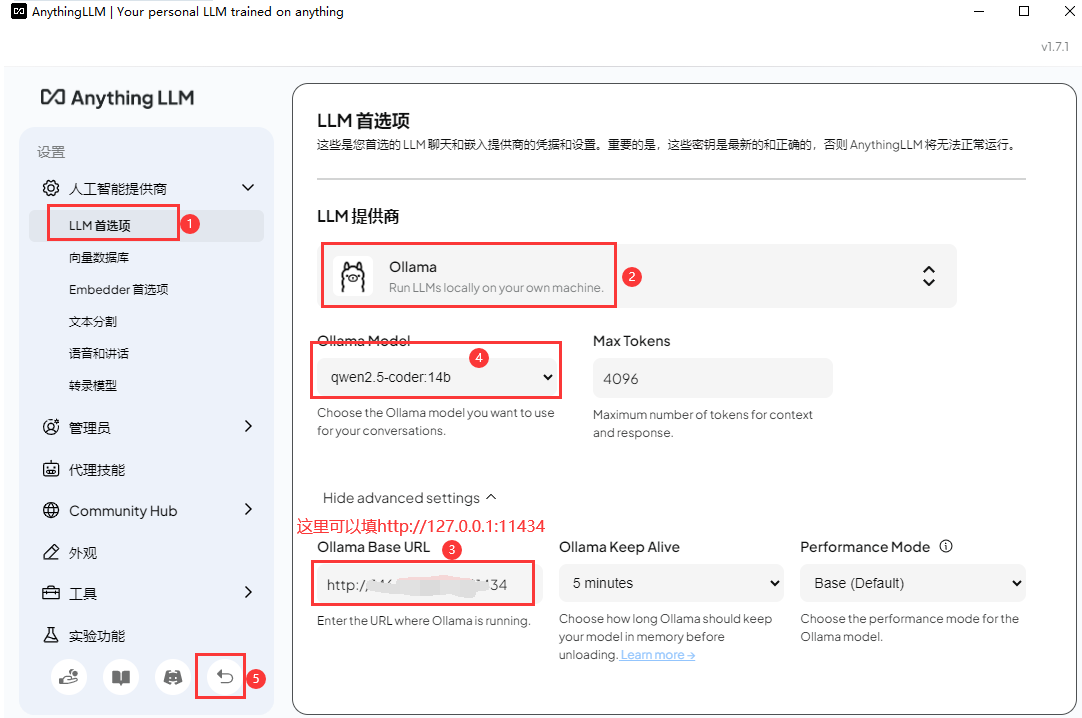Click the 管理员 user icon

(51, 427)
